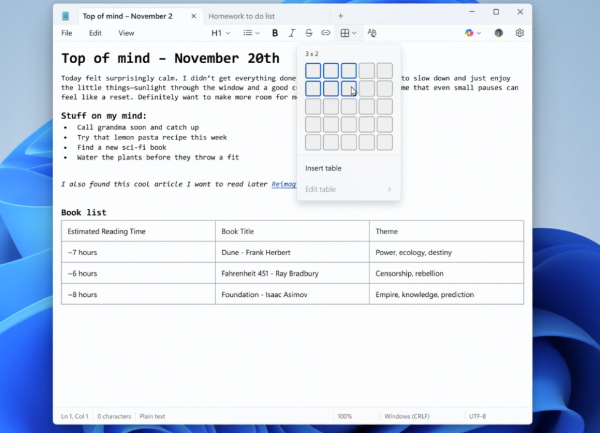The image size is (600, 433).
Task: Open the user account avatar
Action: click(x=498, y=33)
